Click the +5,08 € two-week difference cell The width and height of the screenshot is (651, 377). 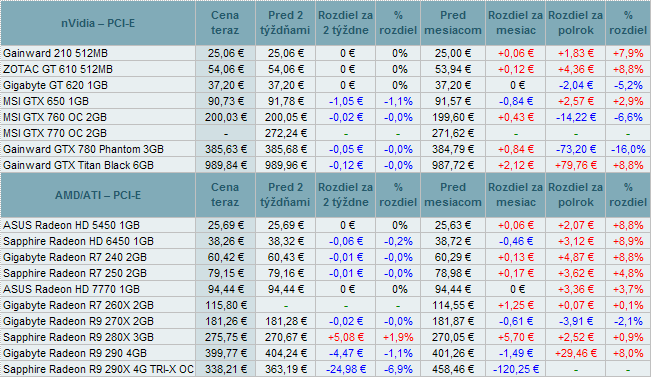[x=345, y=337]
